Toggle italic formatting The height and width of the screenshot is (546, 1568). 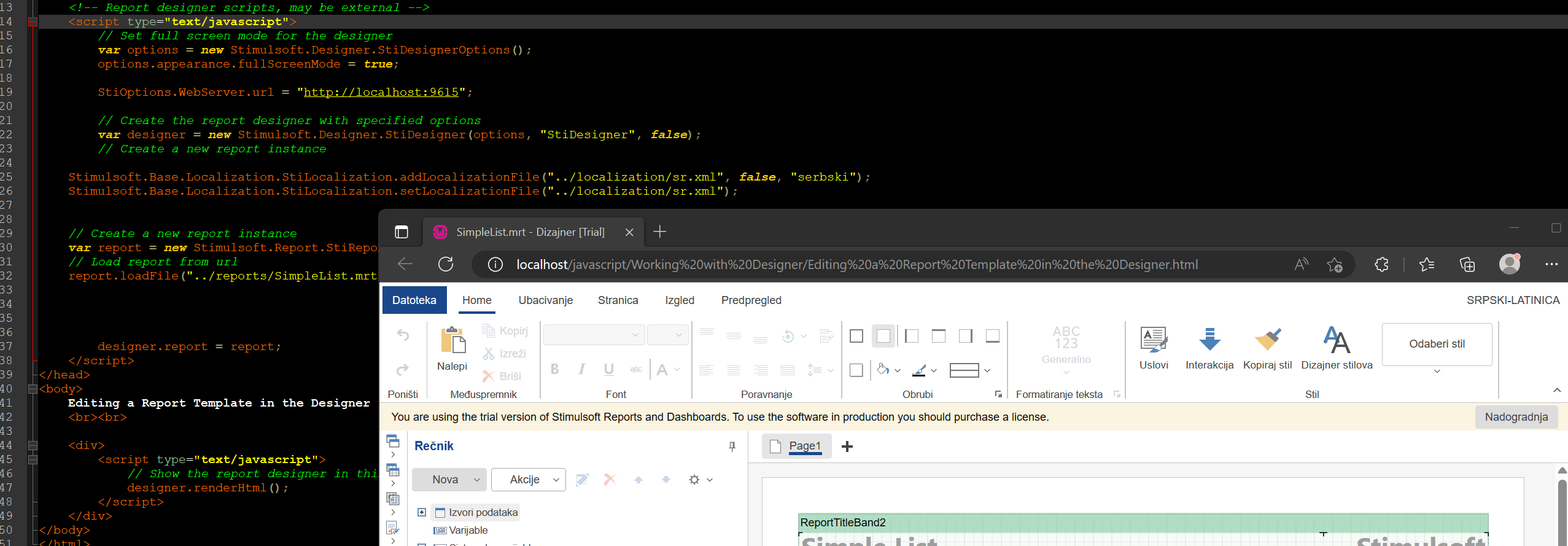pyautogui.click(x=581, y=369)
